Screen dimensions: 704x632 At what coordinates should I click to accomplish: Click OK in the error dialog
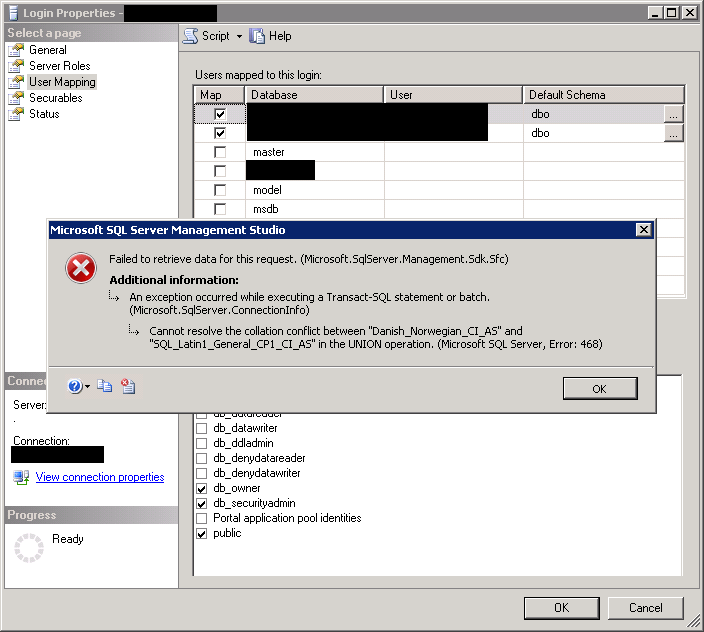tap(600, 389)
